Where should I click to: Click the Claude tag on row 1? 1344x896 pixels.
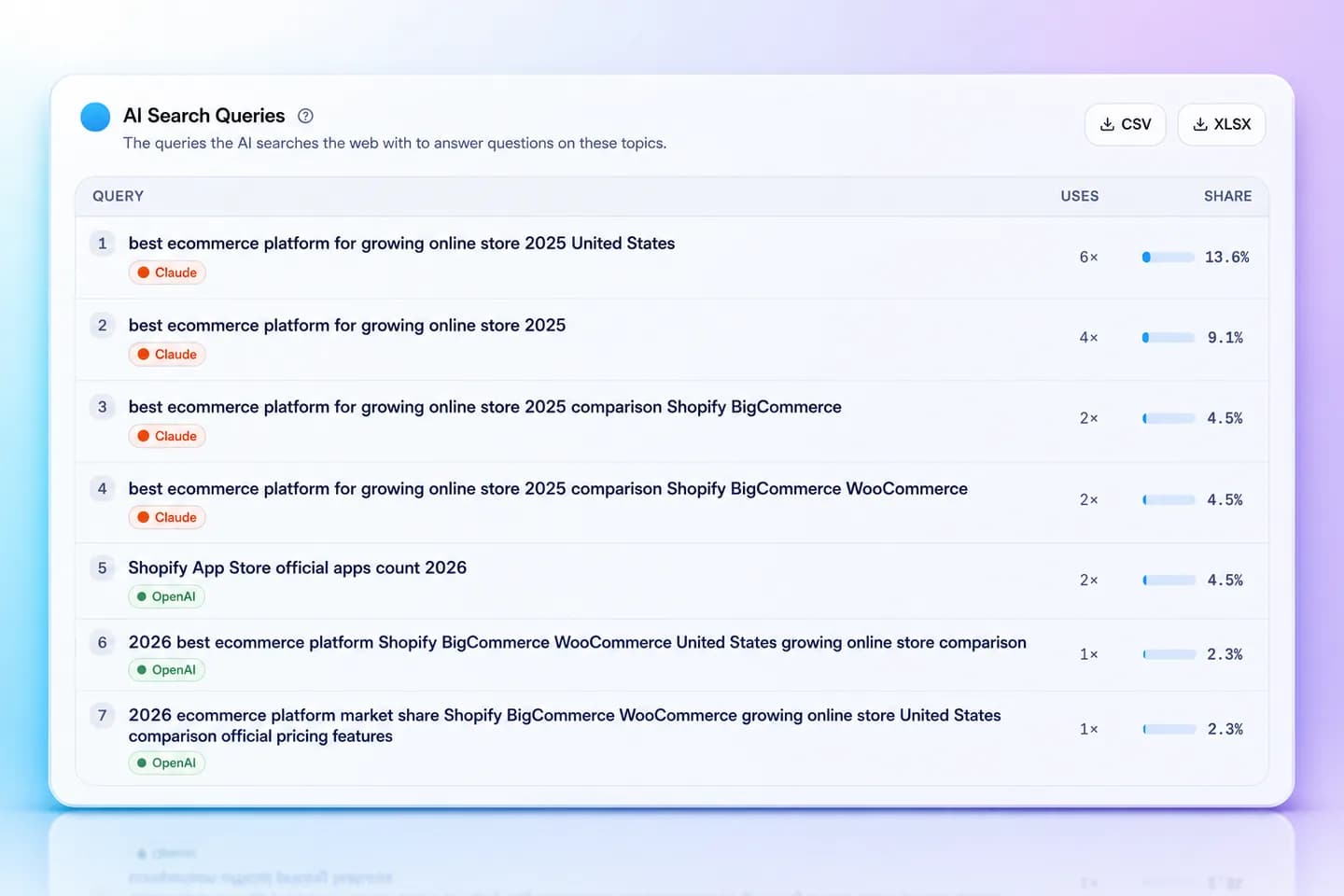[167, 273]
